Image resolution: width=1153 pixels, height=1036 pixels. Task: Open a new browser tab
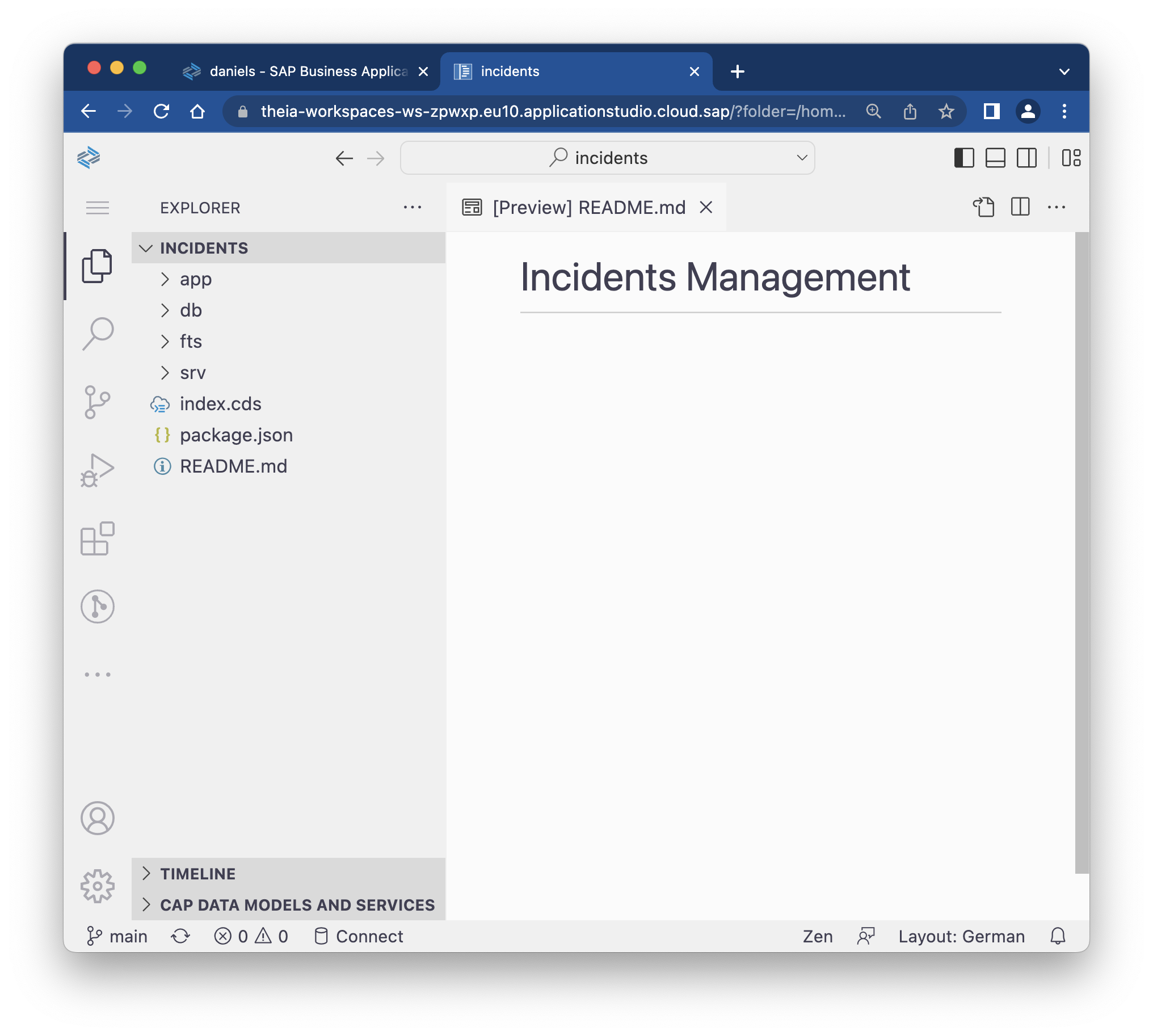[x=738, y=71]
